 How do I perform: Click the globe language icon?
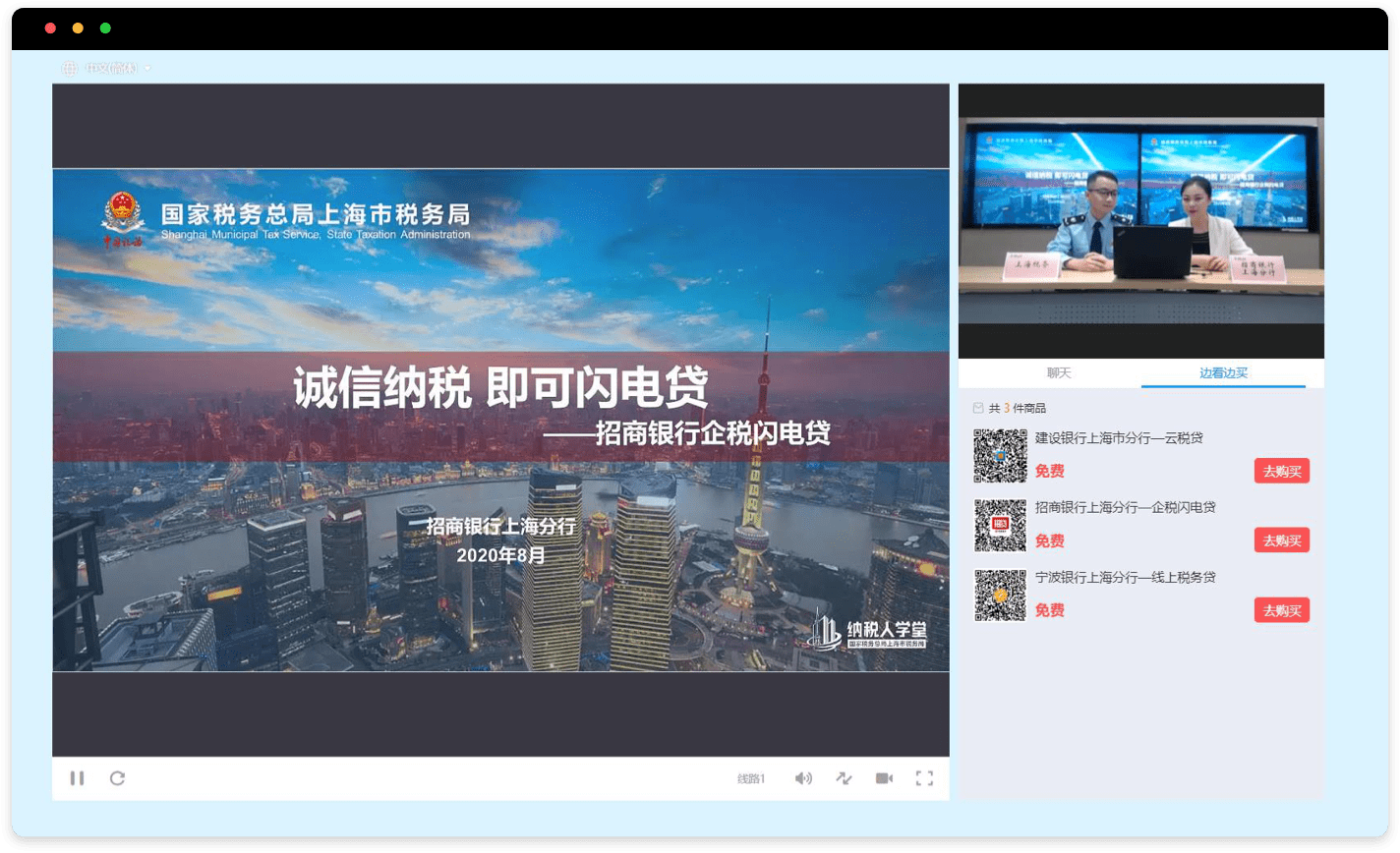pos(69,68)
